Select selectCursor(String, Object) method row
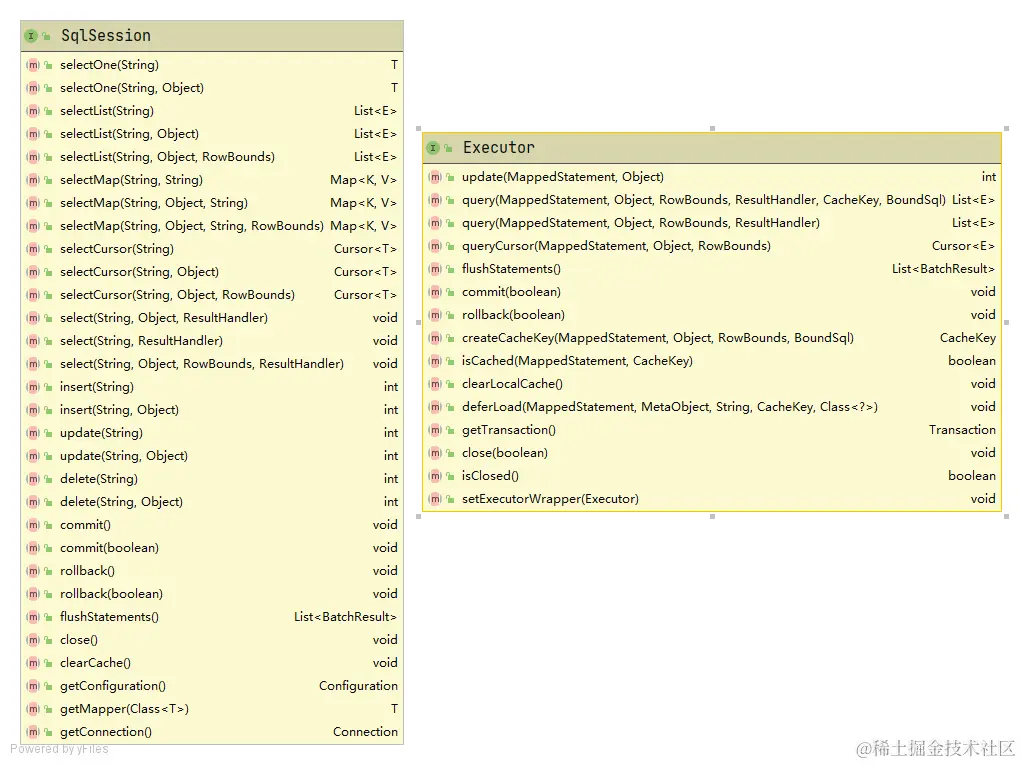The image size is (1022, 765). (212, 272)
